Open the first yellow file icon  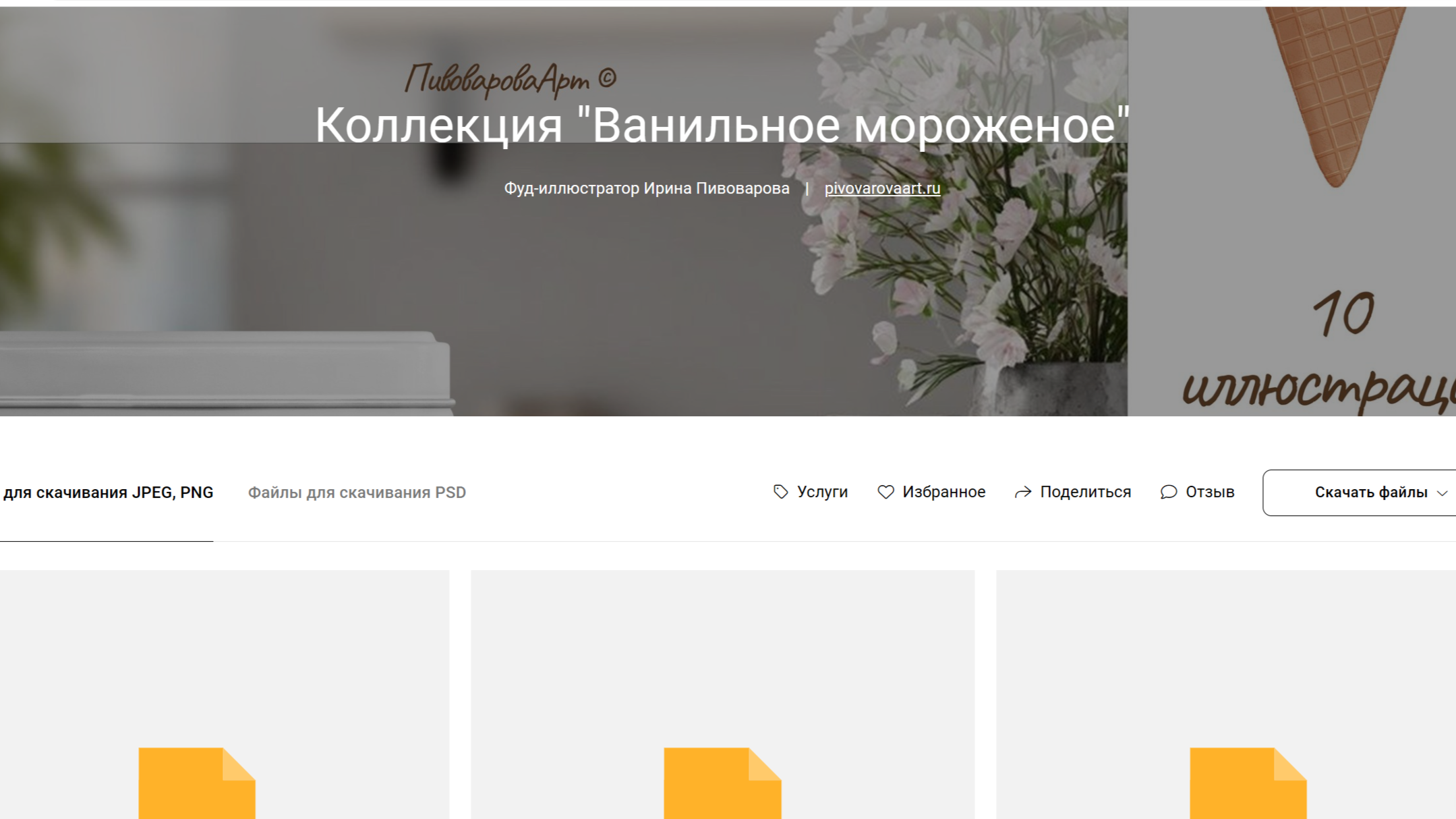pos(197,783)
